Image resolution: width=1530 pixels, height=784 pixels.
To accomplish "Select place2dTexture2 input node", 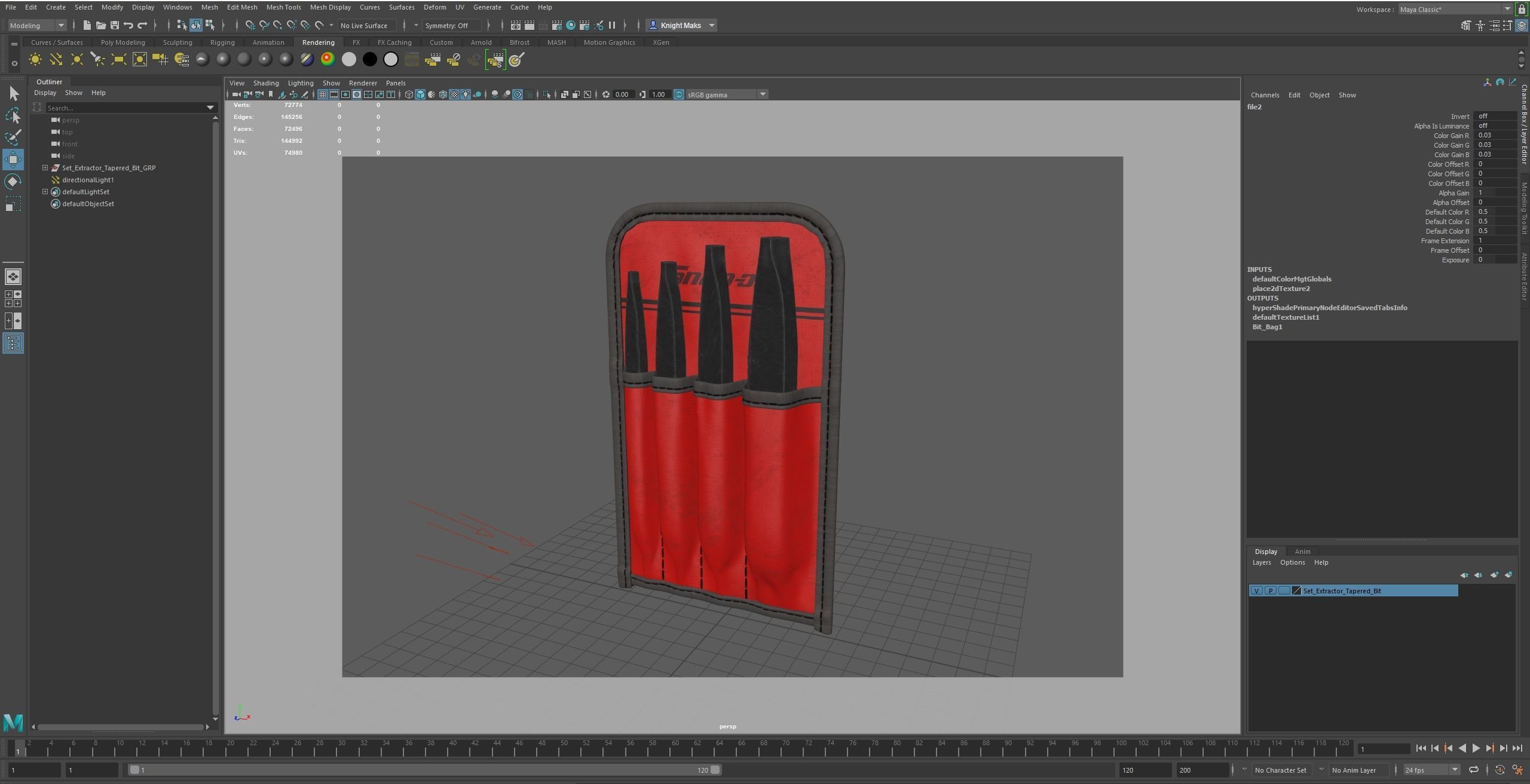I will coord(1281,289).
